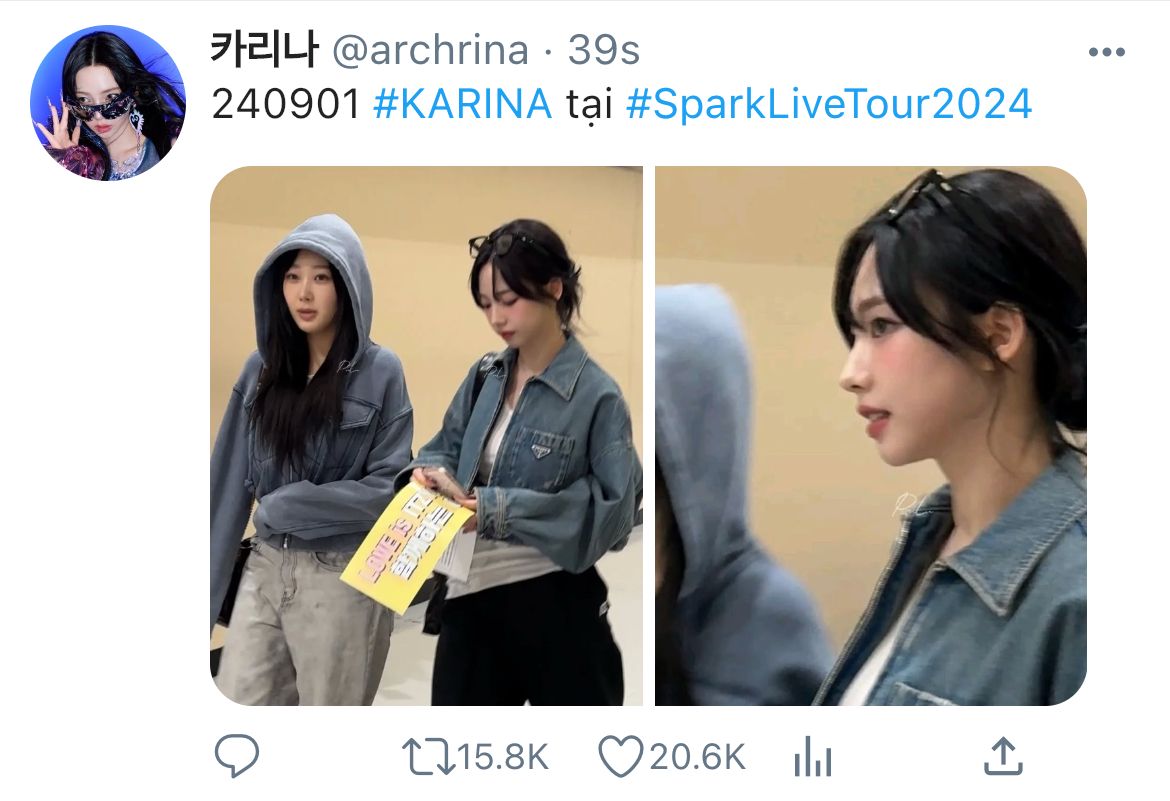The width and height of the screenshot is (1170, 801).
Task: Open the 카리나 display name
Action: coord(265,50)
